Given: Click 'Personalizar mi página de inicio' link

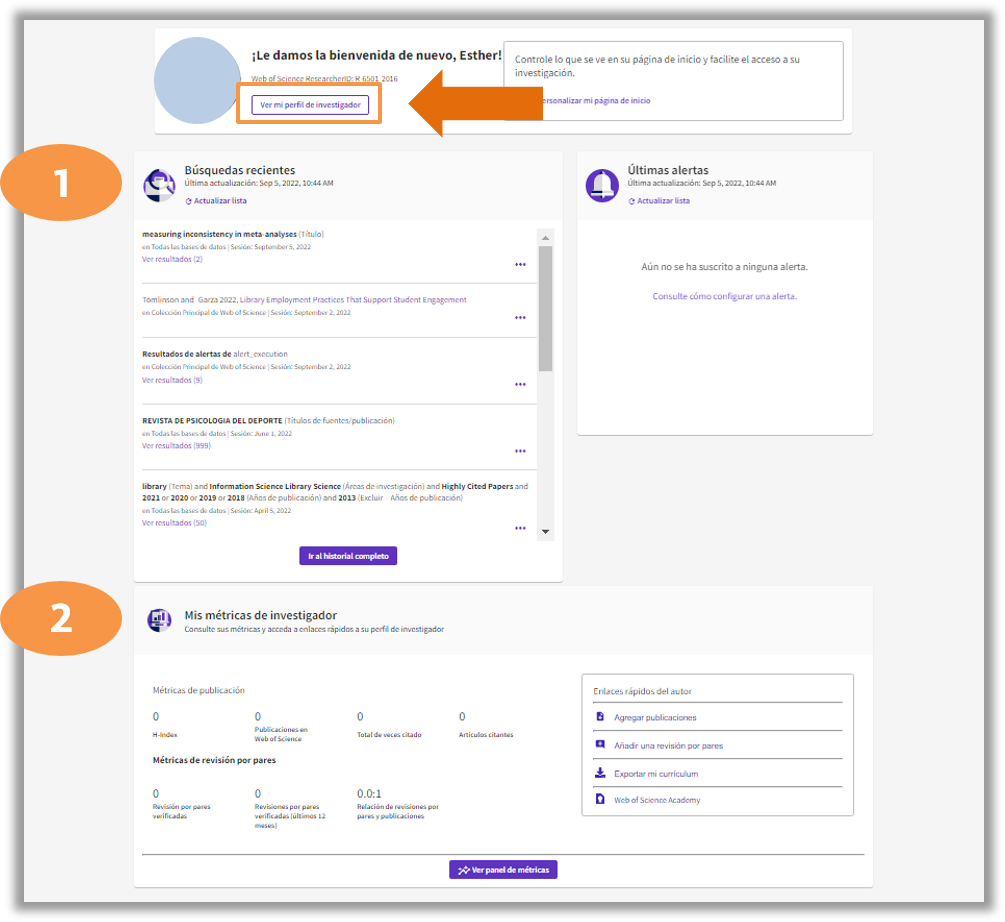Looking at the screenshot, I should click(x=595, y=101).
